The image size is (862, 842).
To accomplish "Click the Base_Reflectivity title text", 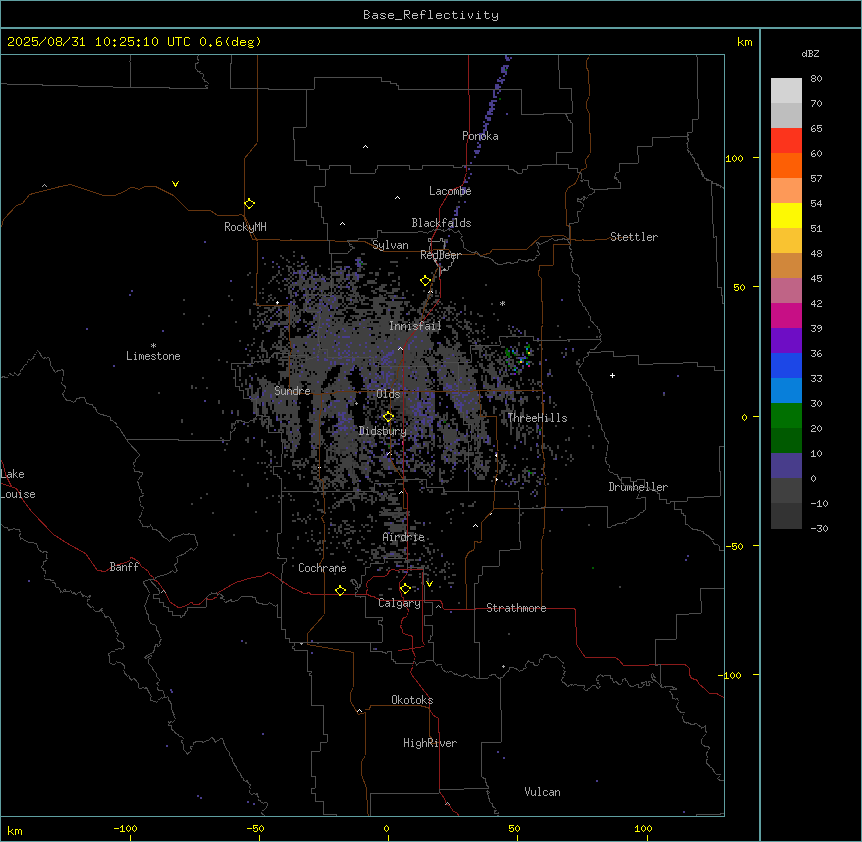I will point(431,15).
